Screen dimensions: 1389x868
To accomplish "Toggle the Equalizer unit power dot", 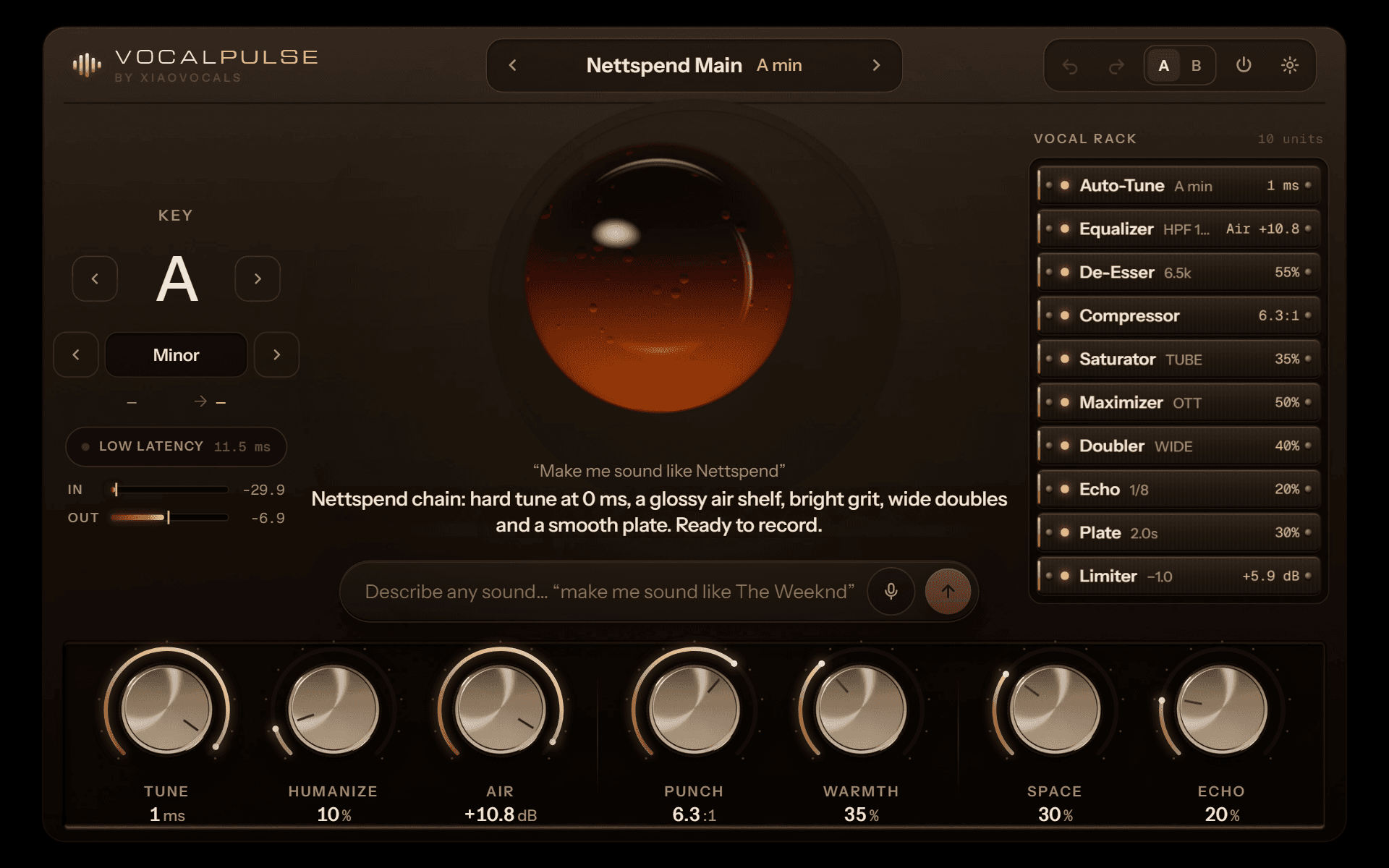I will tap(1064, 229).
